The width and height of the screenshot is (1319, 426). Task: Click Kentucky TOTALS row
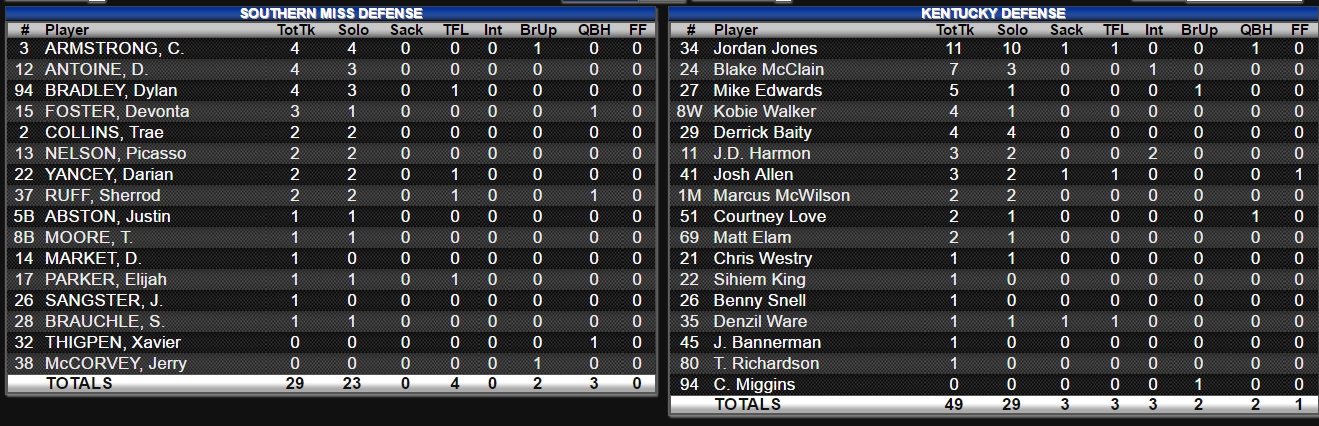coord(993,404)
